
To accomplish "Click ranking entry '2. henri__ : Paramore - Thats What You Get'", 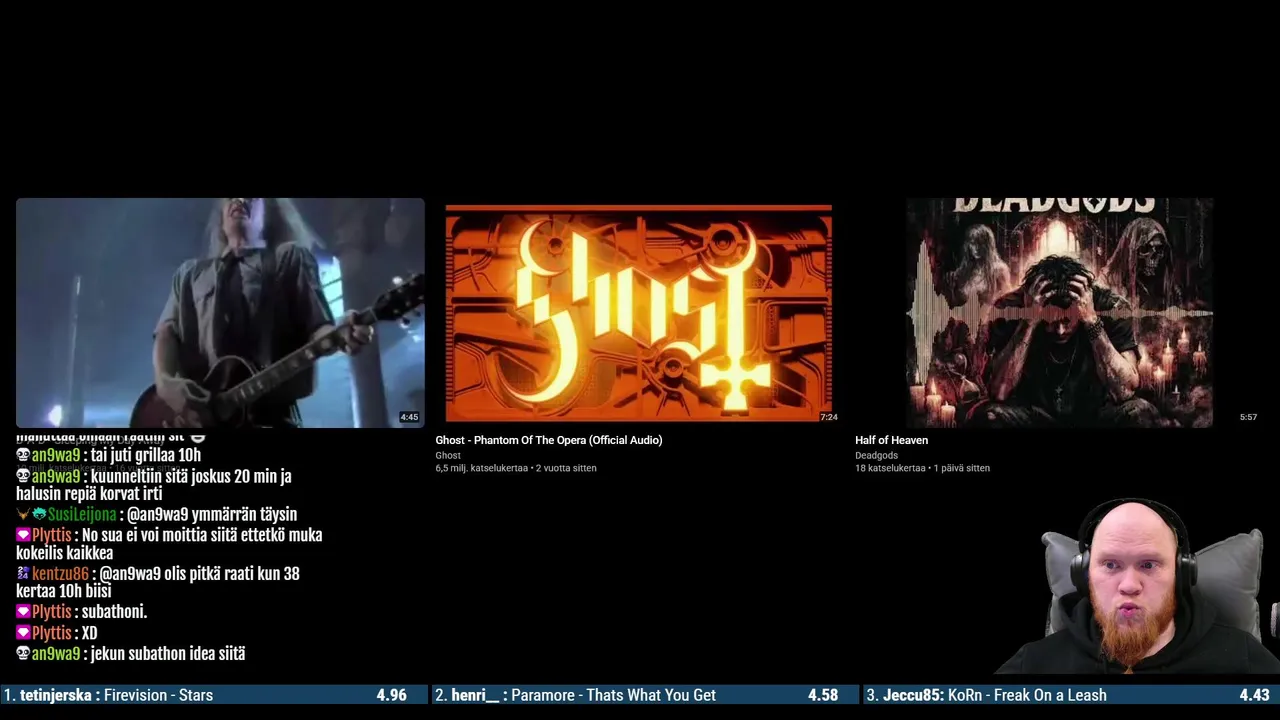I will (575, 695).
